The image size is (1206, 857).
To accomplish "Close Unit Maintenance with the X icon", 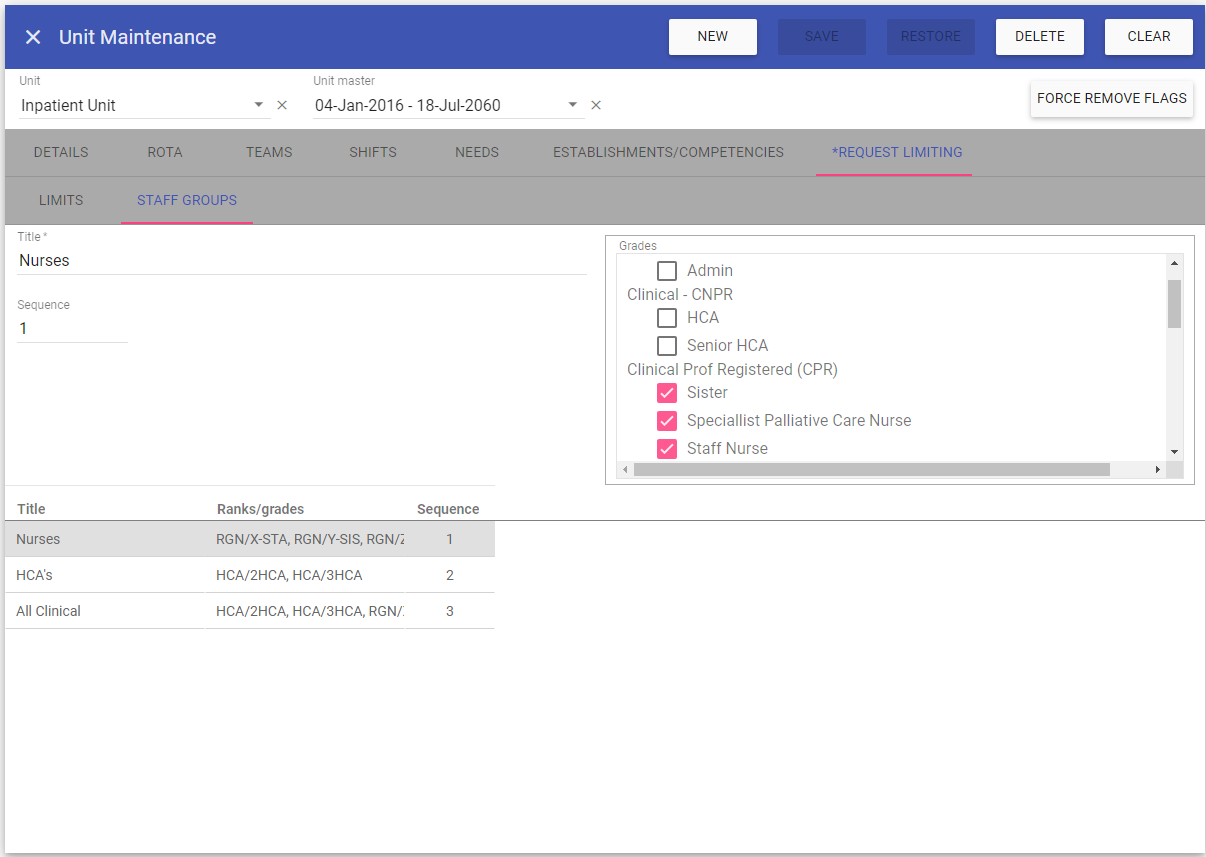I will coord(33,37).
